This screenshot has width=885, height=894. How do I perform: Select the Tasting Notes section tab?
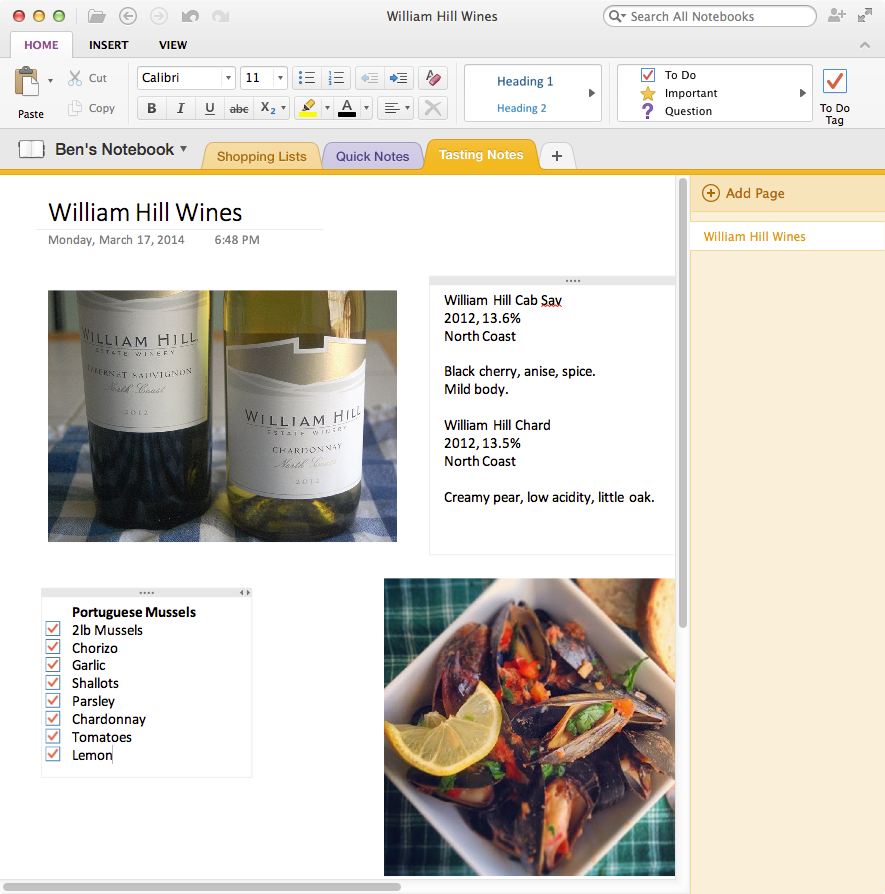(481, 155)
